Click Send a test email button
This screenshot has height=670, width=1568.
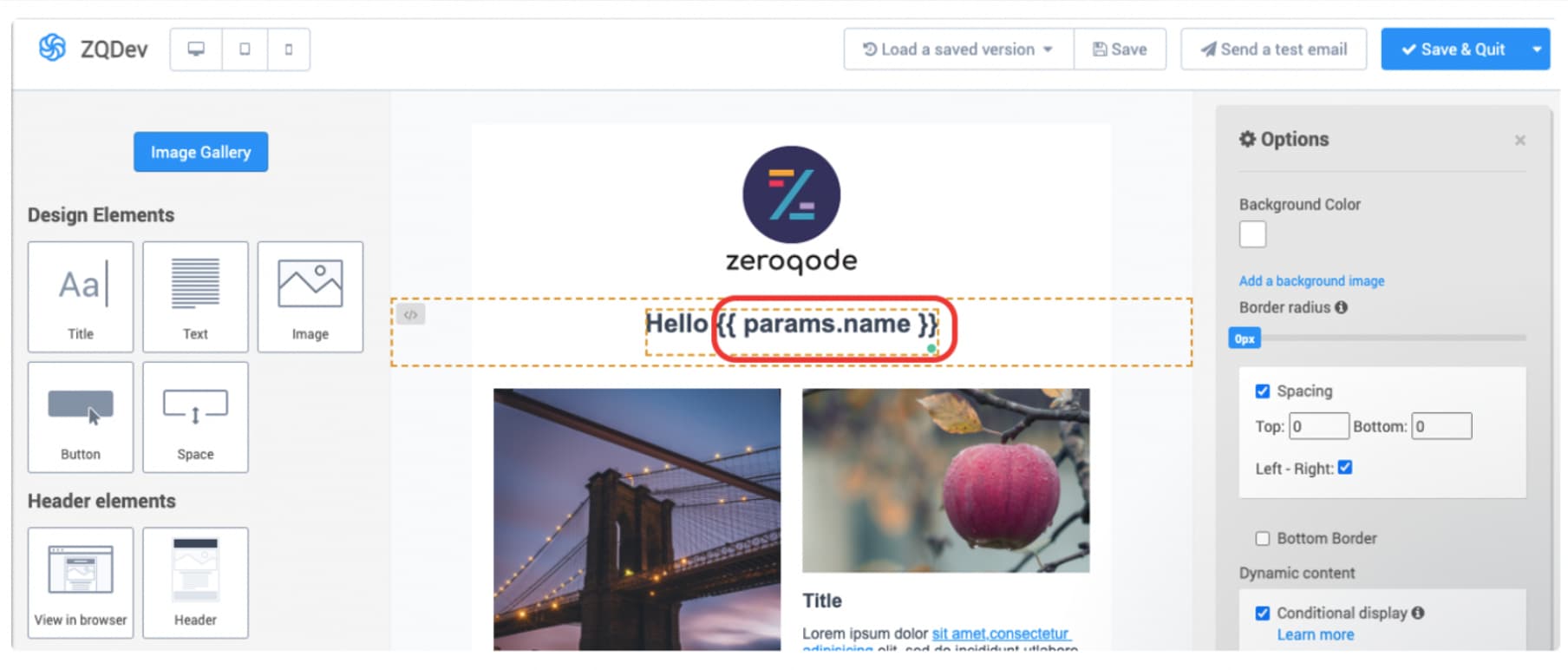[1273, 49]
